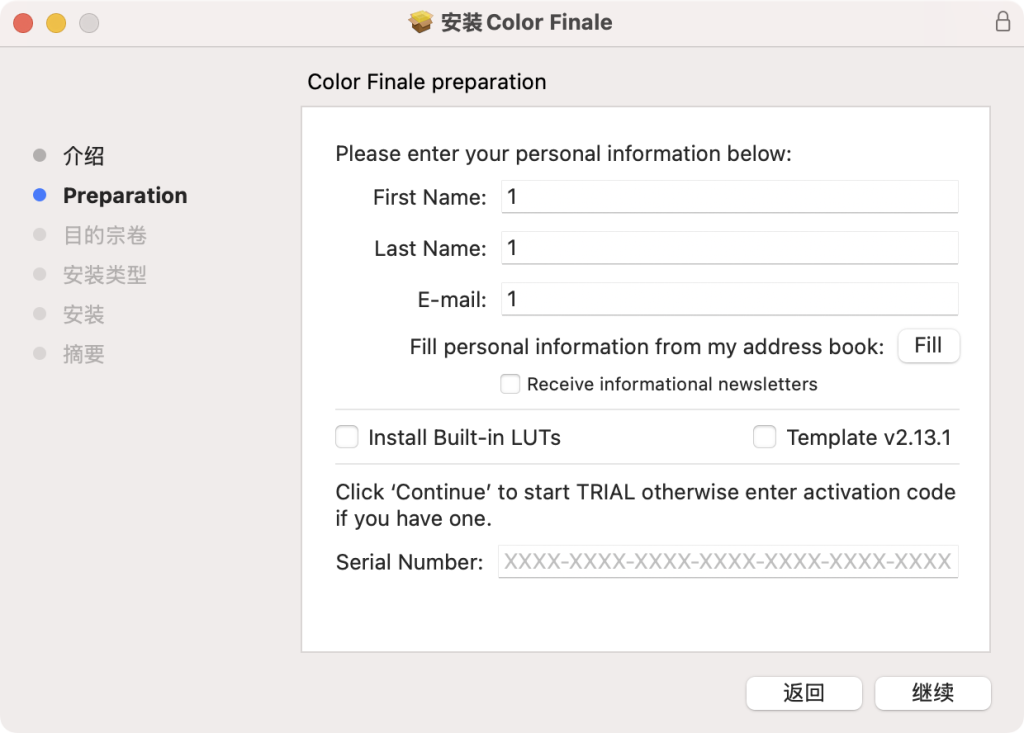
Task: Click 安装类型 step in the sidebar
Action: click(105, 275)
